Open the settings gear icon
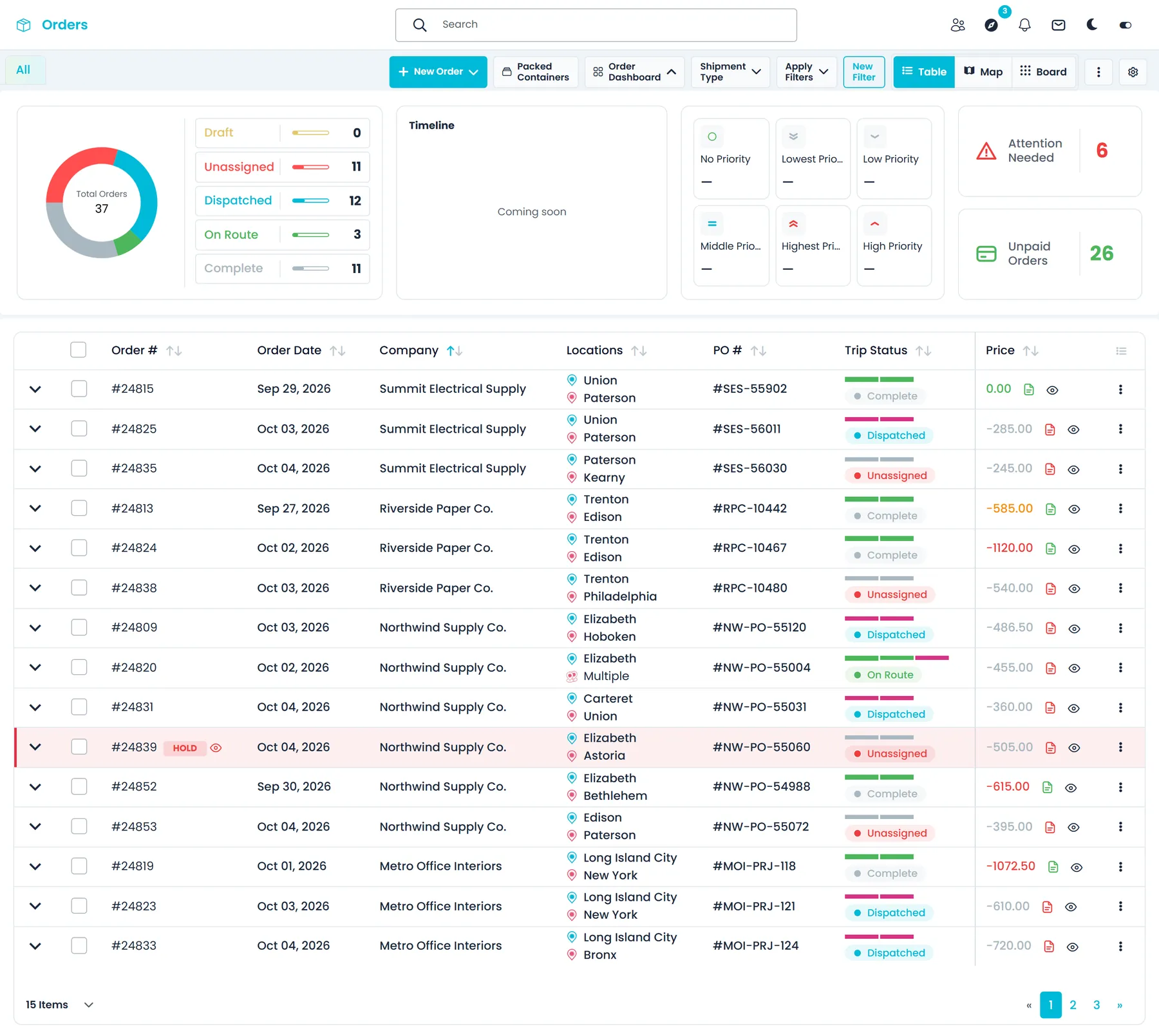This screenshot has height=1036, width=1159. pos(1133,72)
